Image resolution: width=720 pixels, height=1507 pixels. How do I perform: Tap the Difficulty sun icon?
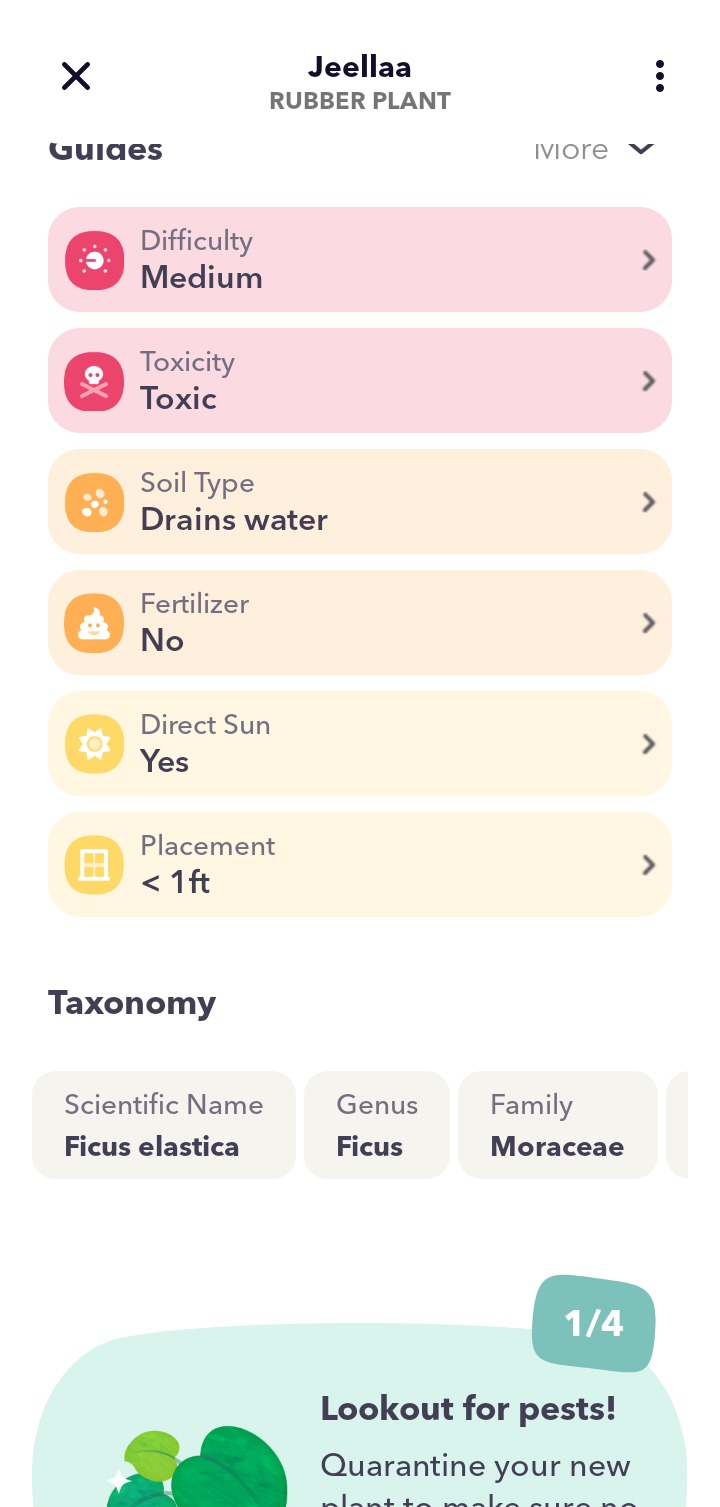pyautogui.click(x=94, y=260)
